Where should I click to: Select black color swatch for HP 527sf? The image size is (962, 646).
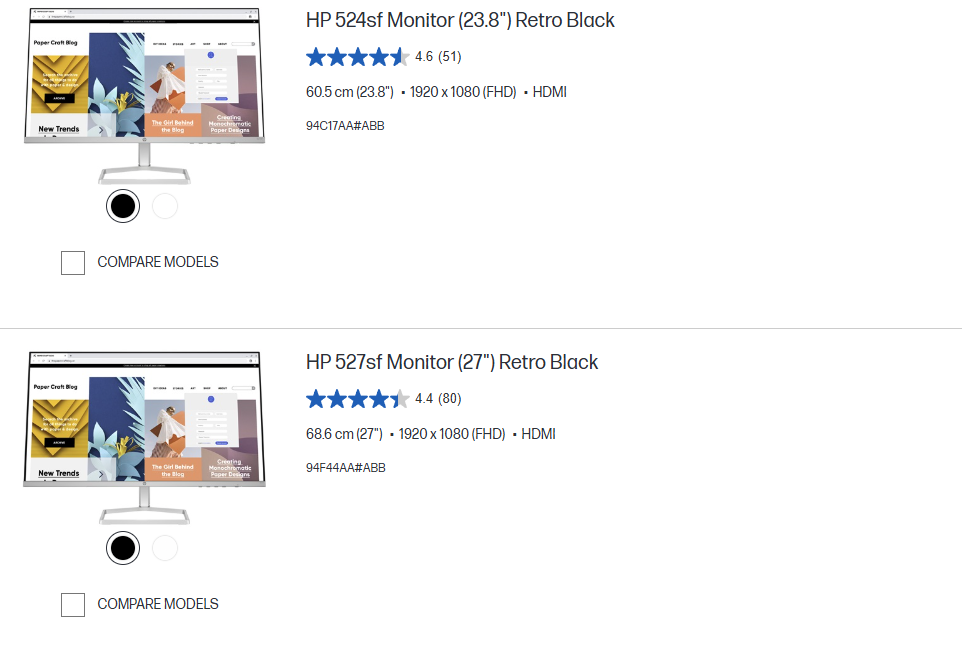tap(123, 548)
